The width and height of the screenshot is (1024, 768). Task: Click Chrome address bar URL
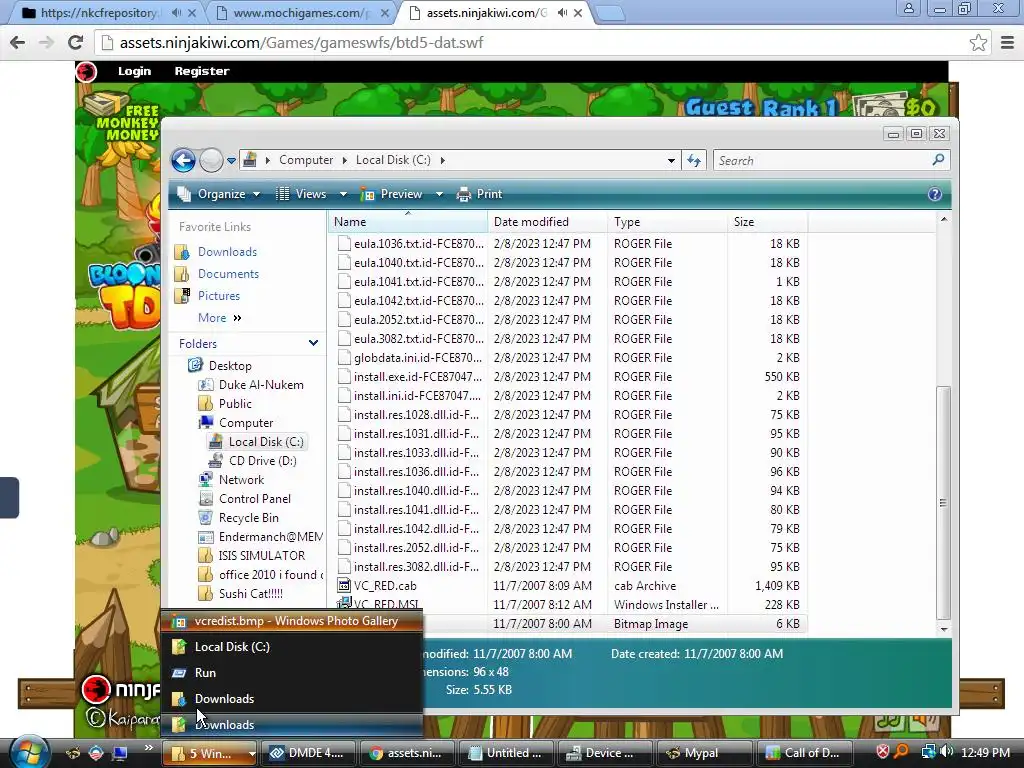coord(301,42)
